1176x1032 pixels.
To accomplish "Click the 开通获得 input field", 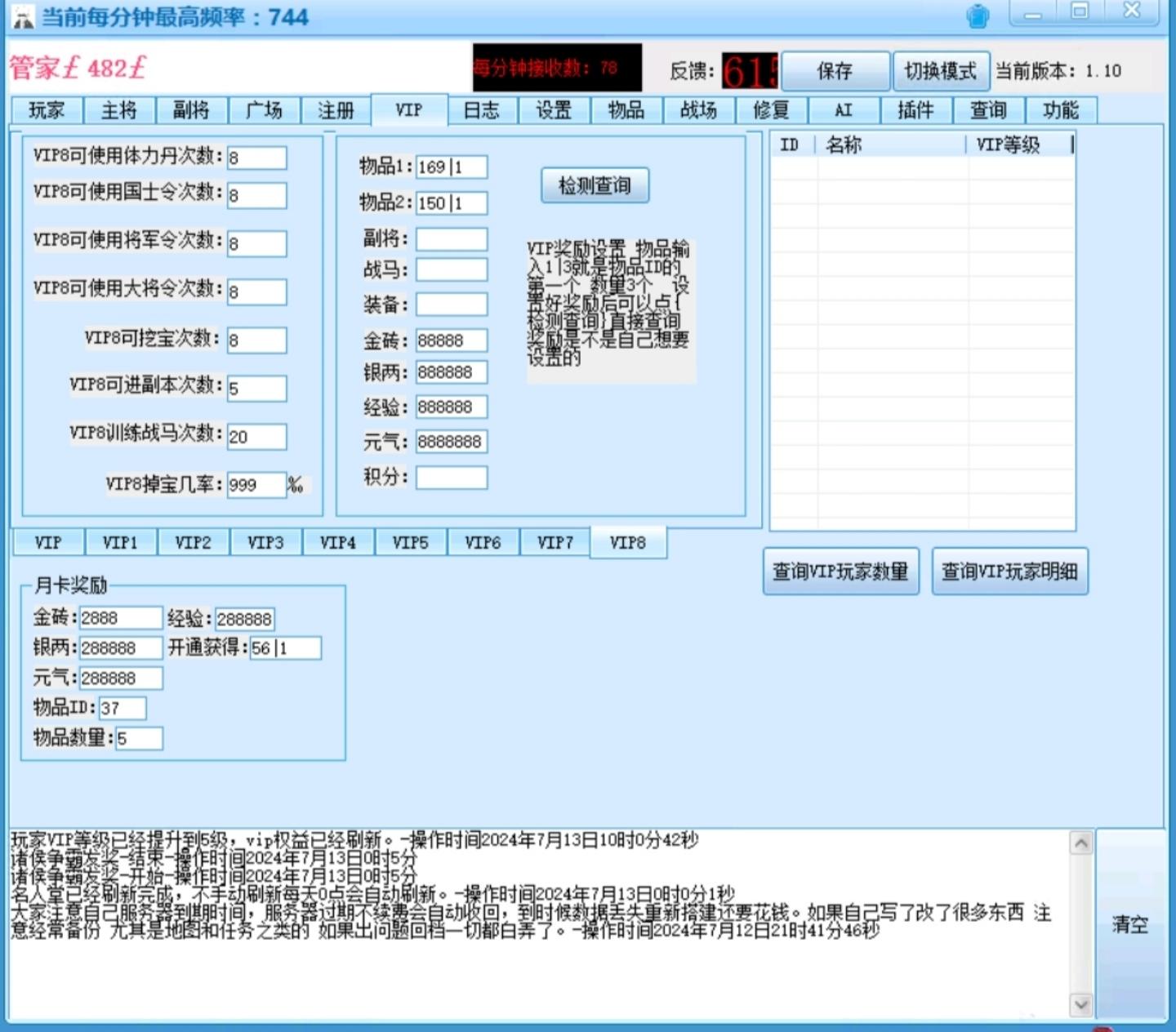I will [x=285, y=647].
